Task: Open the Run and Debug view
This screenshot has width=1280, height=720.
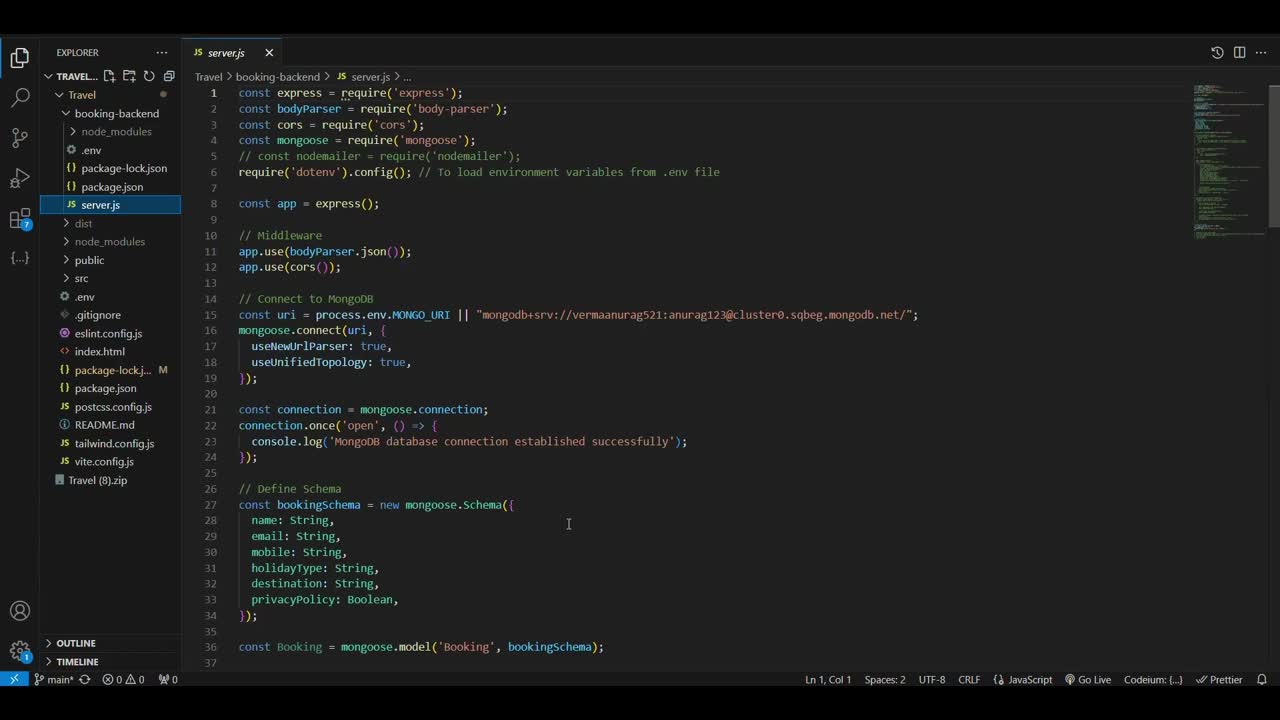Action: pyautogui.click(x=20, y=178)
